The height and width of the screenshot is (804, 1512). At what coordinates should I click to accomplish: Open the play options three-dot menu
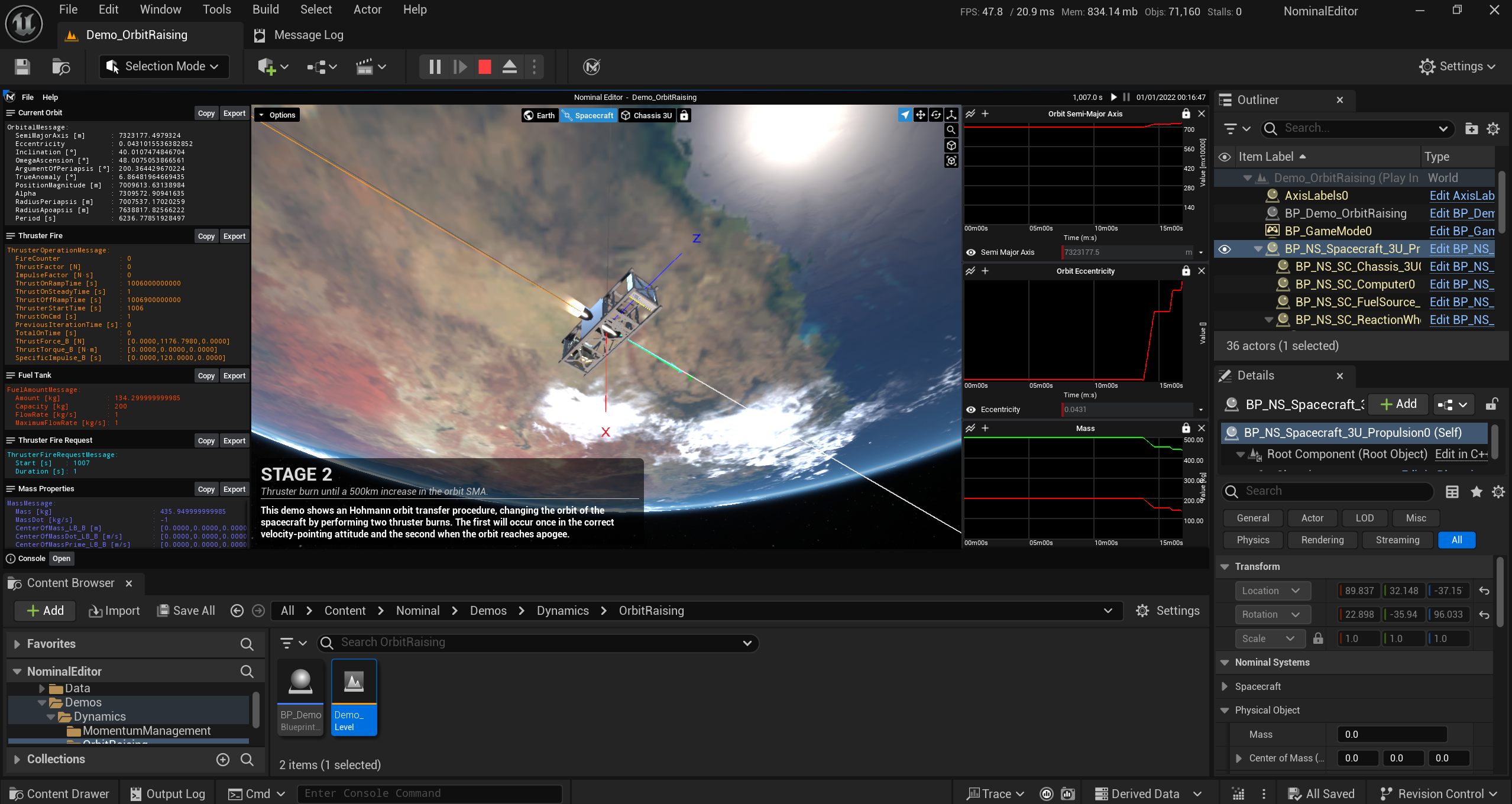(535, 67)
